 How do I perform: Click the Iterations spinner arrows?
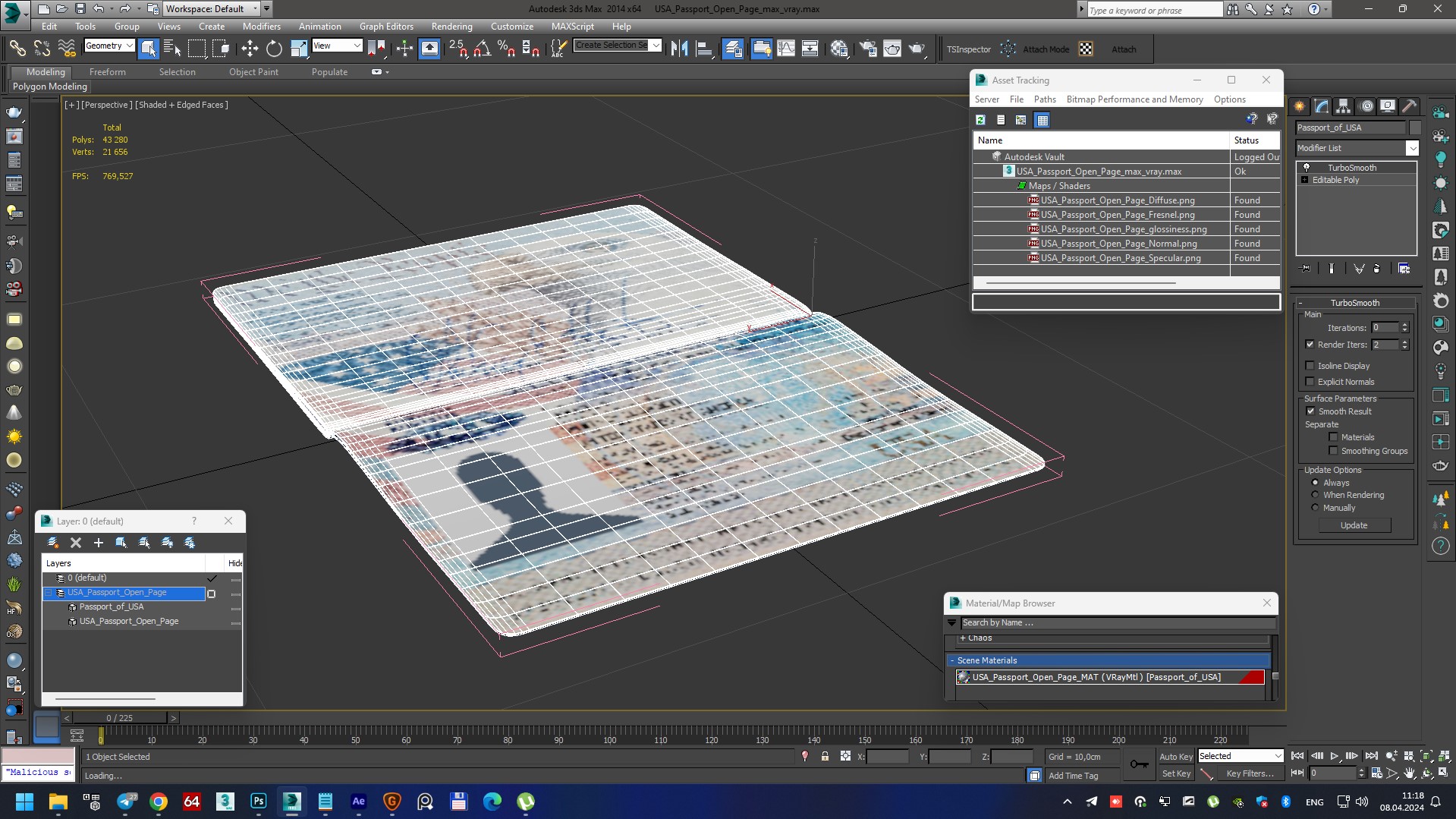pyautogui.click(x=1404, y=328)
